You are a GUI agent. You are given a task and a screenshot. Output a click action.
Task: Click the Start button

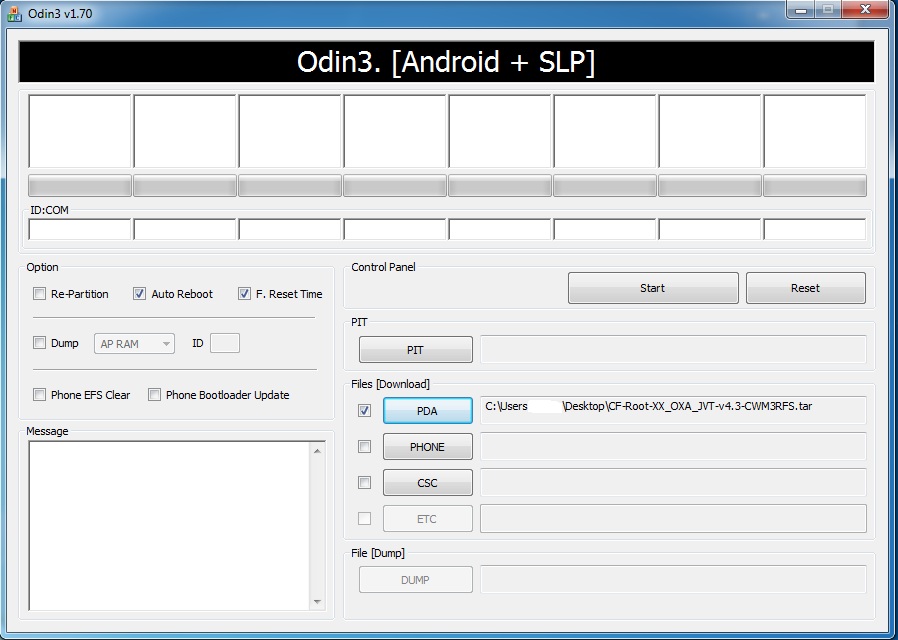click(x=653, y=288)
